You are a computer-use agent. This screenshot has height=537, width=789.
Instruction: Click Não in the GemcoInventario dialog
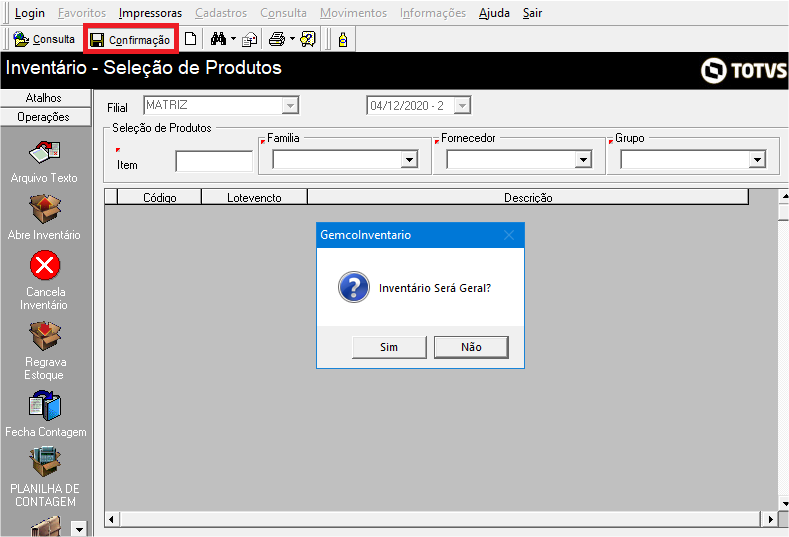tap(471, 347)
